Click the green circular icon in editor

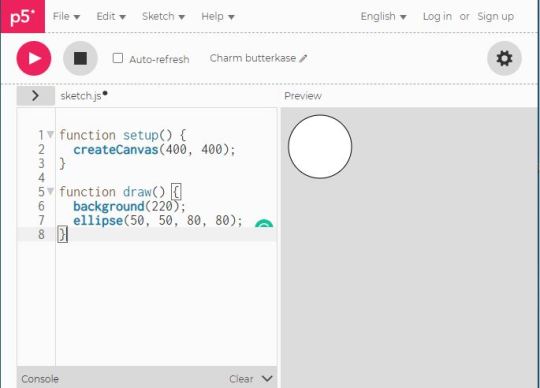tap(264, 224)
